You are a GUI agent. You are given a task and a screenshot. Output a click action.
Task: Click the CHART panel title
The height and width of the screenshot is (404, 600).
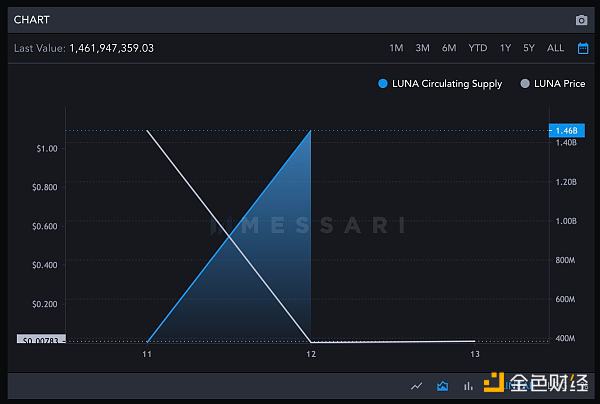click(x=32, y=20)
